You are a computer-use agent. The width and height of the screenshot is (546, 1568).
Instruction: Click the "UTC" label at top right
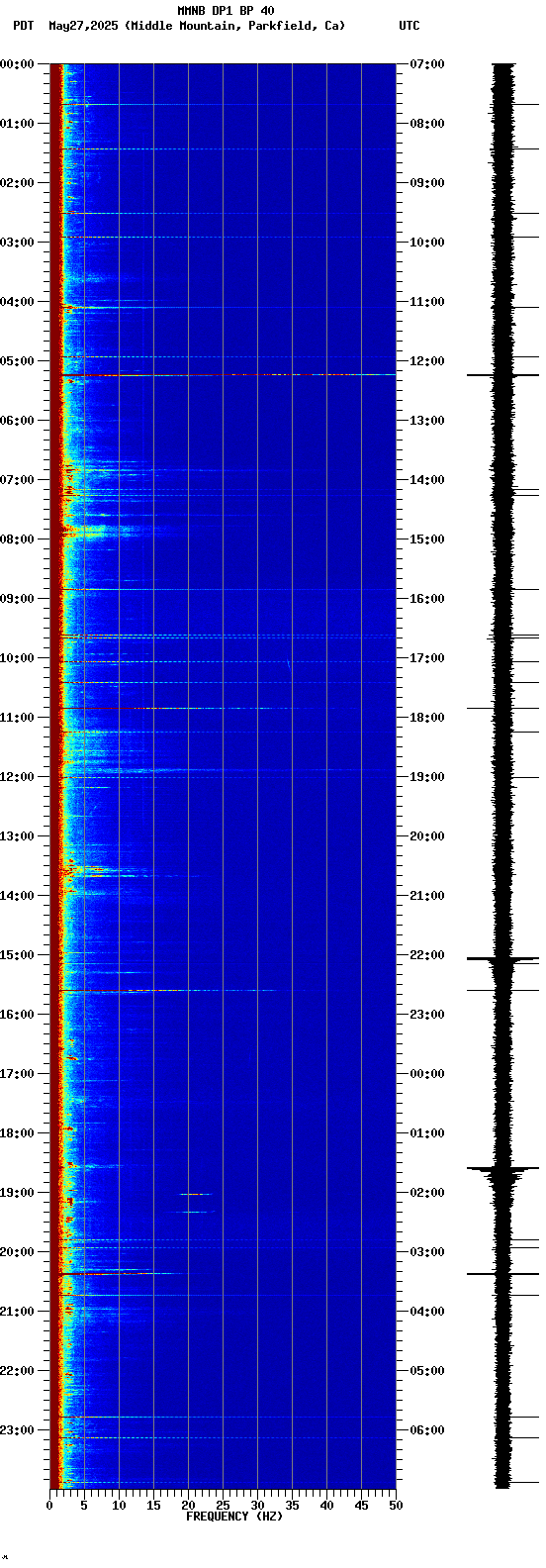(x=409, y=26)
